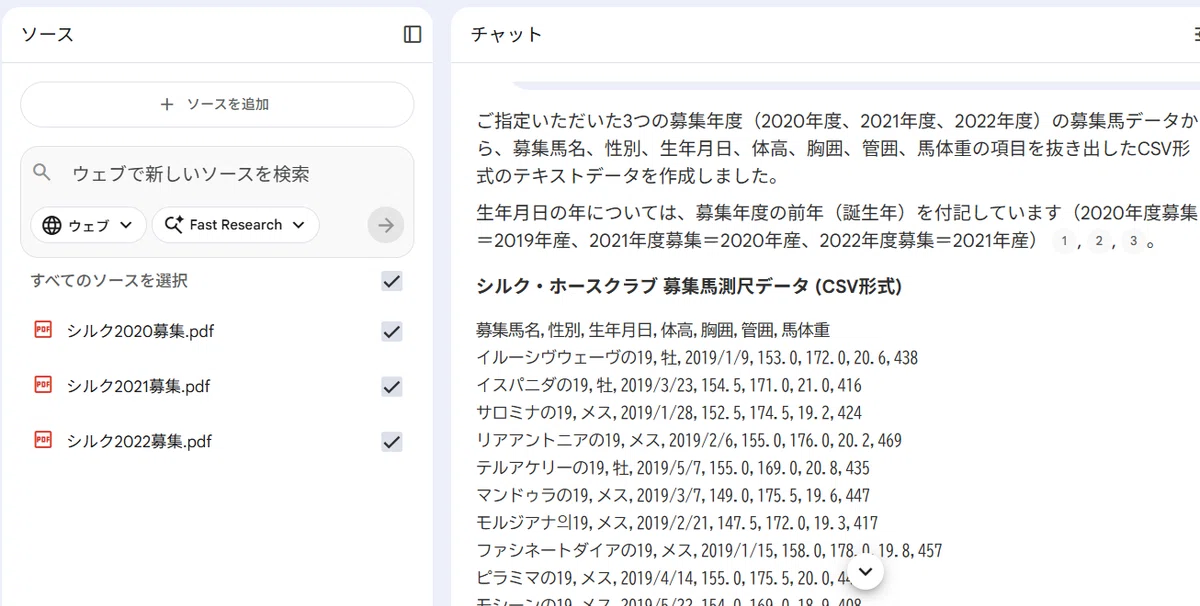Click the arrow submit button in search box
The width and height of the screenshot is (1200, 606).
pos(385,225)
